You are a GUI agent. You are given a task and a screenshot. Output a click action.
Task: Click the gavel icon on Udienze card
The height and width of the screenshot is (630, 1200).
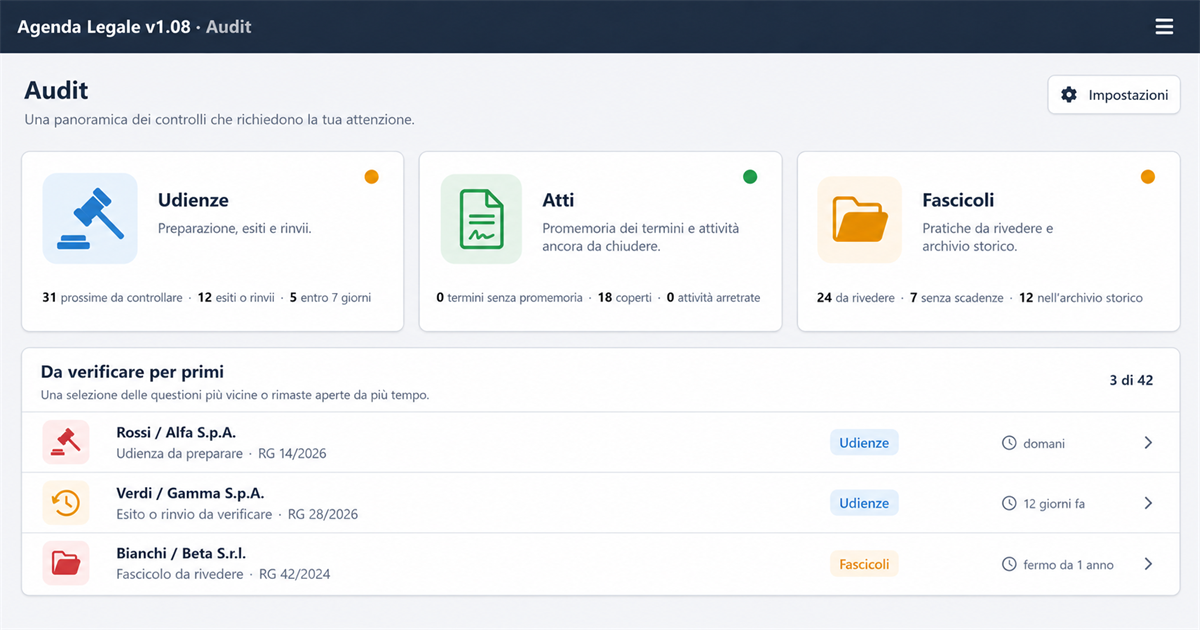pos(90,218)
